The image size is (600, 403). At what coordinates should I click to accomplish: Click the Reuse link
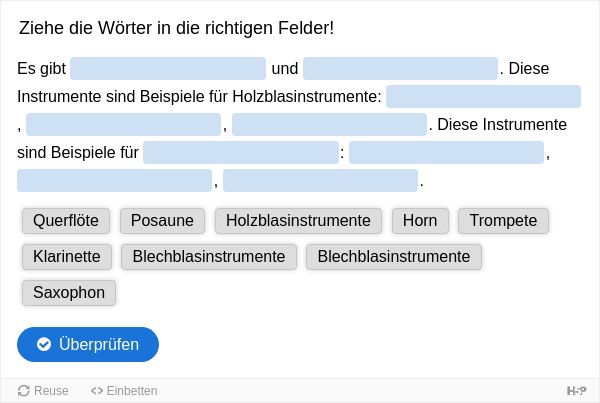coord(43,391)
